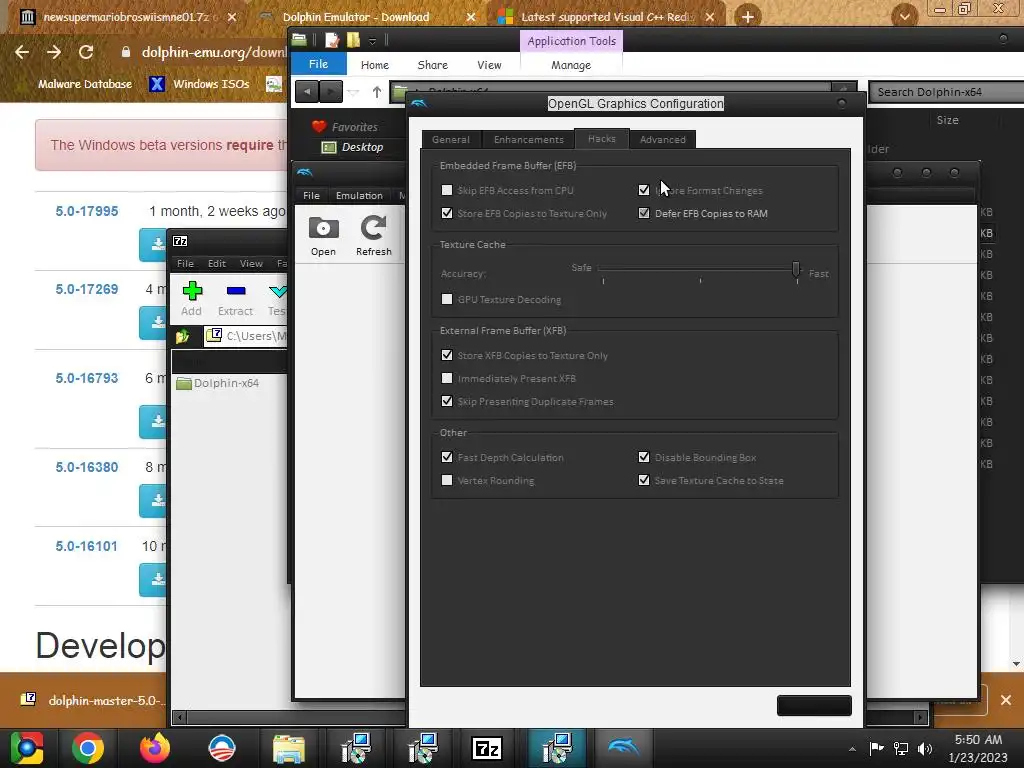Reload the dolphin-emu.org page

tap(86, 52)
